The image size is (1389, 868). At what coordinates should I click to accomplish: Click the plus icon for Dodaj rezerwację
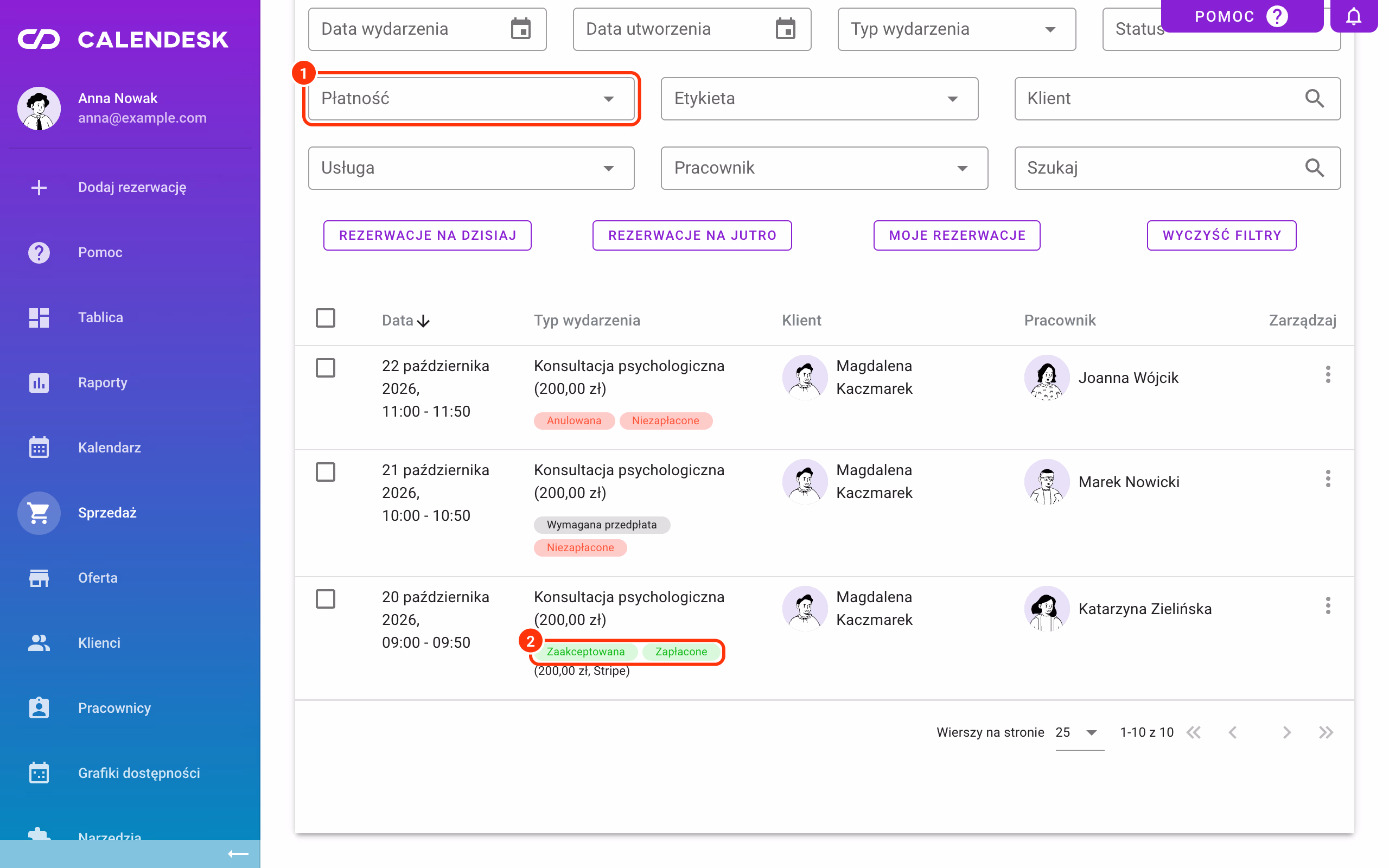point(39,187)
